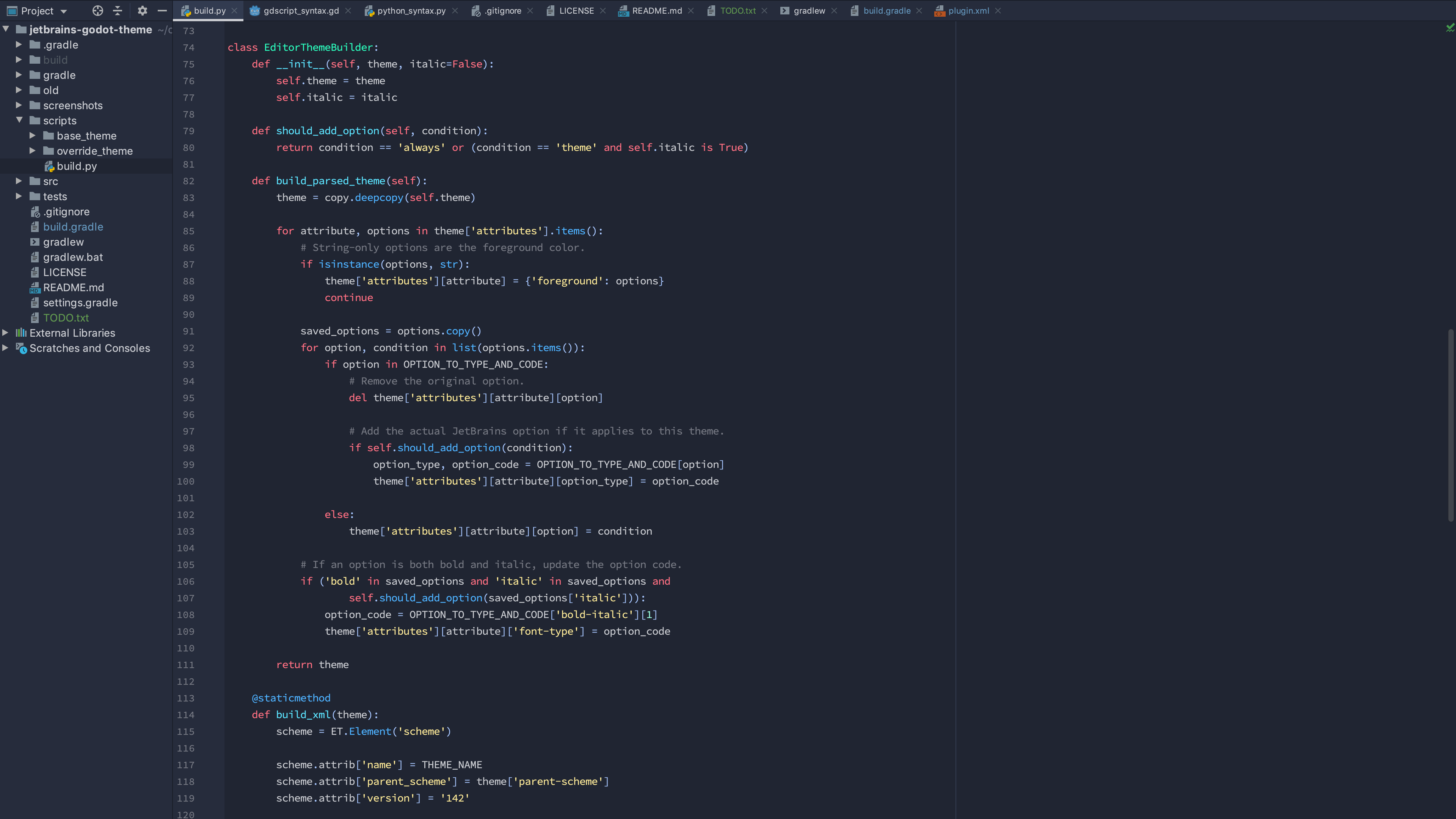Screen dimensions: 1456x819
Task: Click the Collapse All icon in Project panel
Action: click(118, 11)
